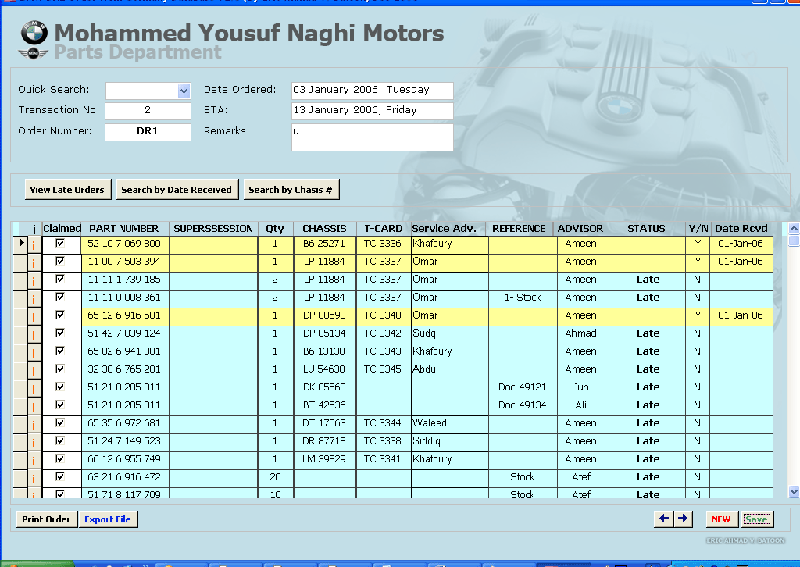The image size is (800, 567).
Task: Click the CHASSIS column header
Action: 324,228
